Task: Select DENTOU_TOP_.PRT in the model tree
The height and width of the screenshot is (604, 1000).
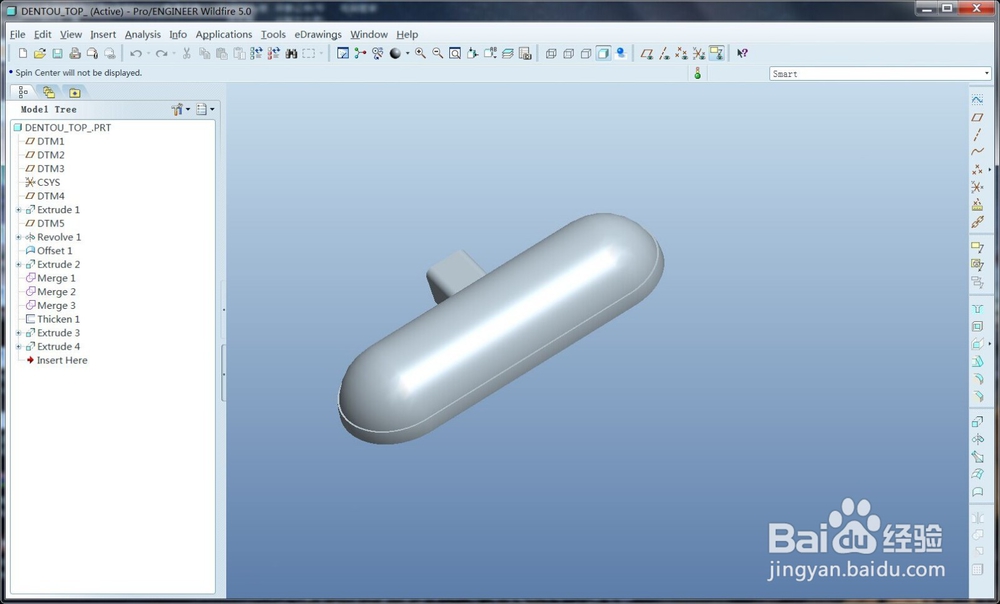Action: pos(62,128)
